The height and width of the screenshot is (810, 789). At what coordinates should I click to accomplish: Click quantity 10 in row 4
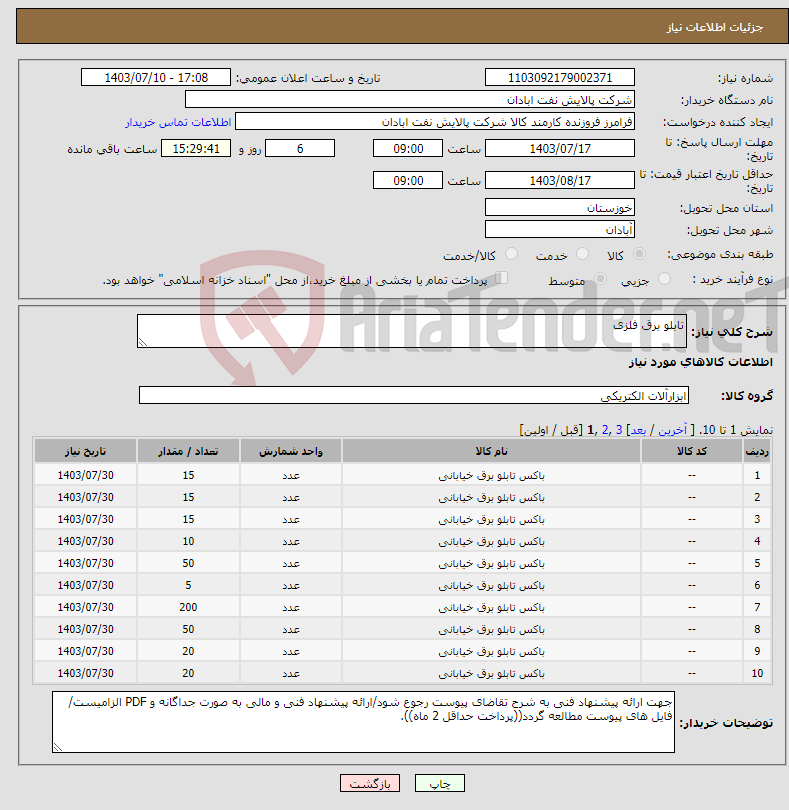[x=188, y=541]
